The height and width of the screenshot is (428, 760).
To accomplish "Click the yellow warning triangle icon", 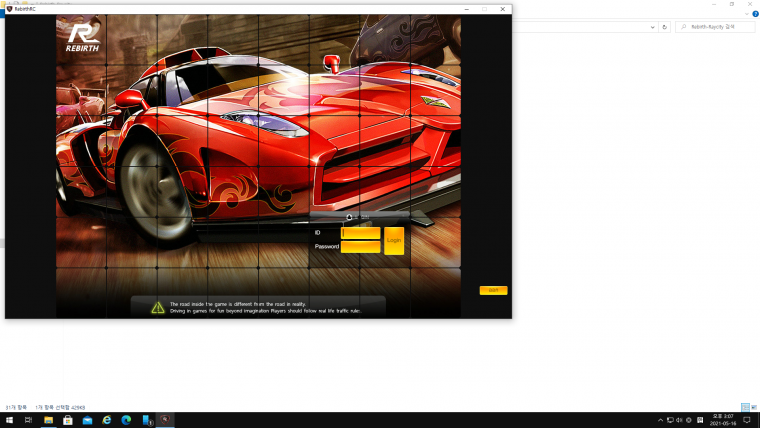I will pos(158,307).
